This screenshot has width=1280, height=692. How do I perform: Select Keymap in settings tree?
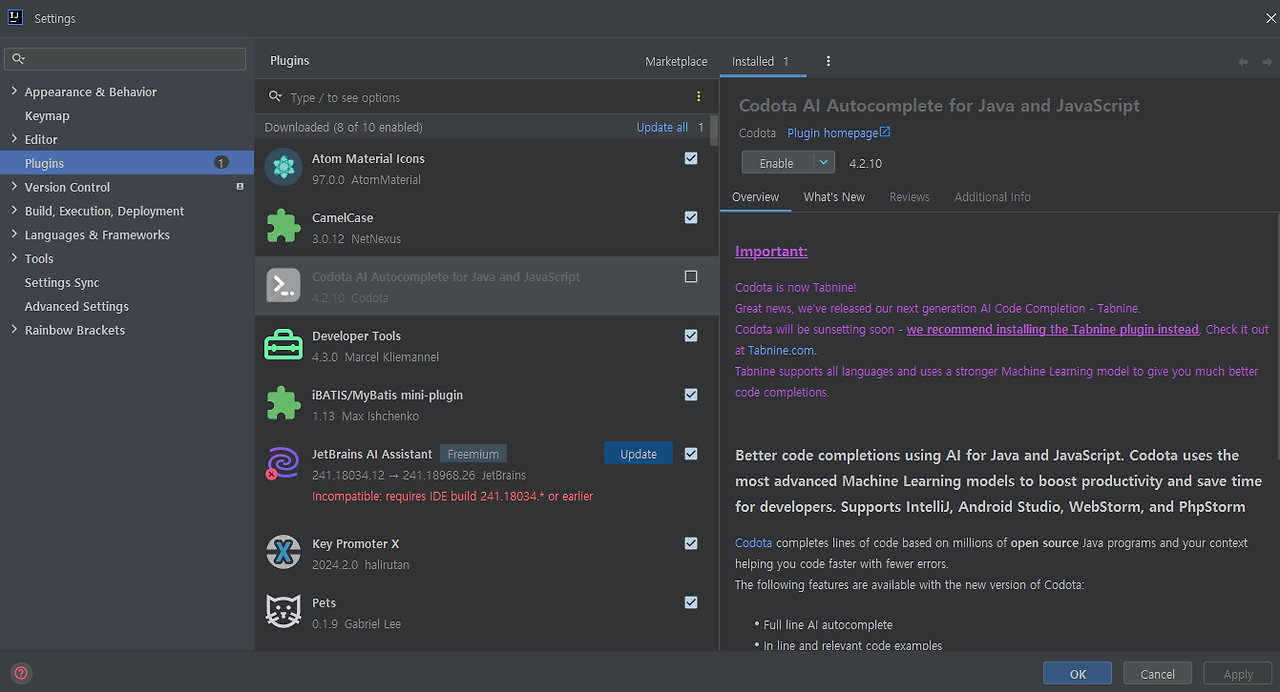[x=47, y=115]
